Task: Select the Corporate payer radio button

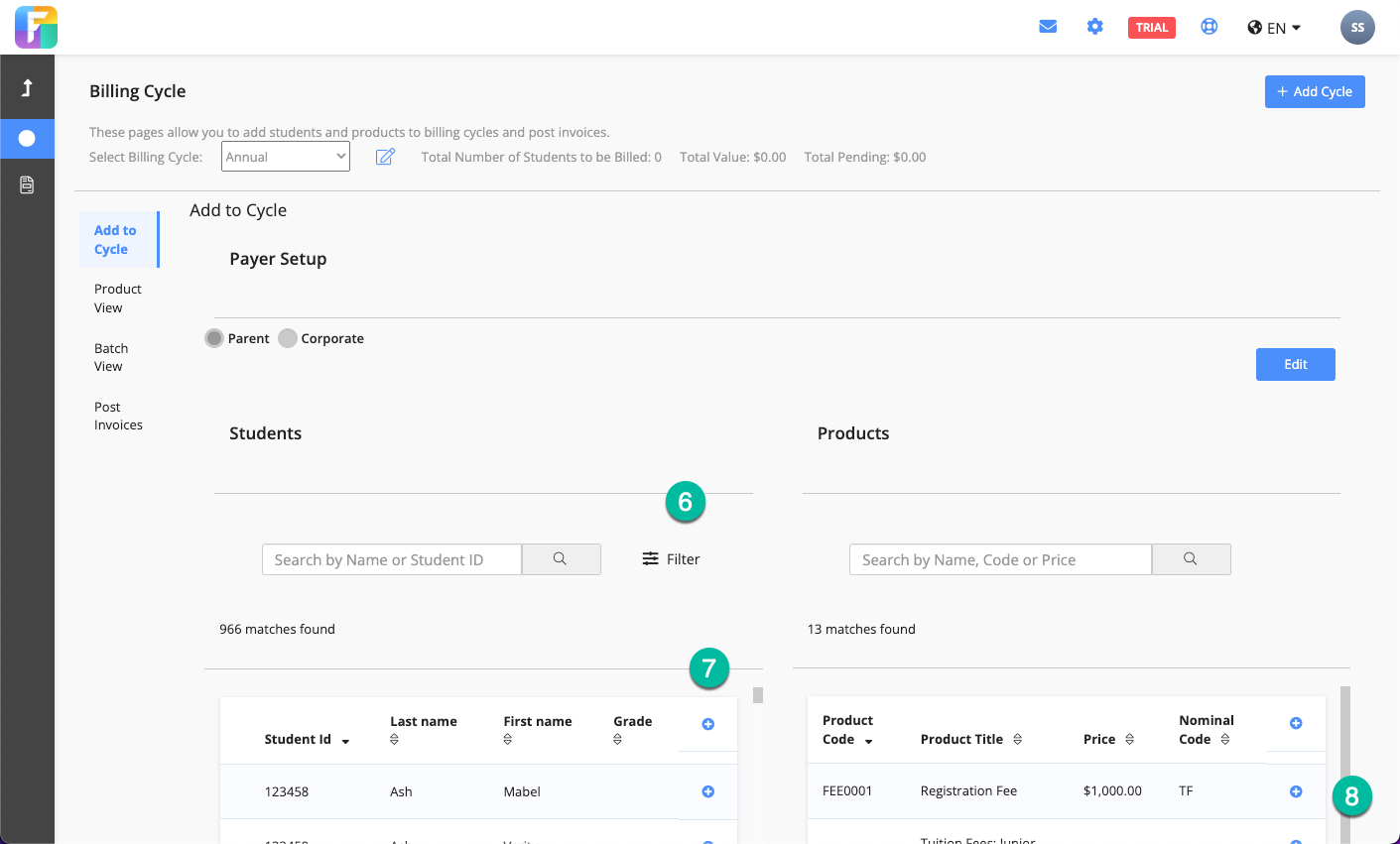Action: [288, 338]
